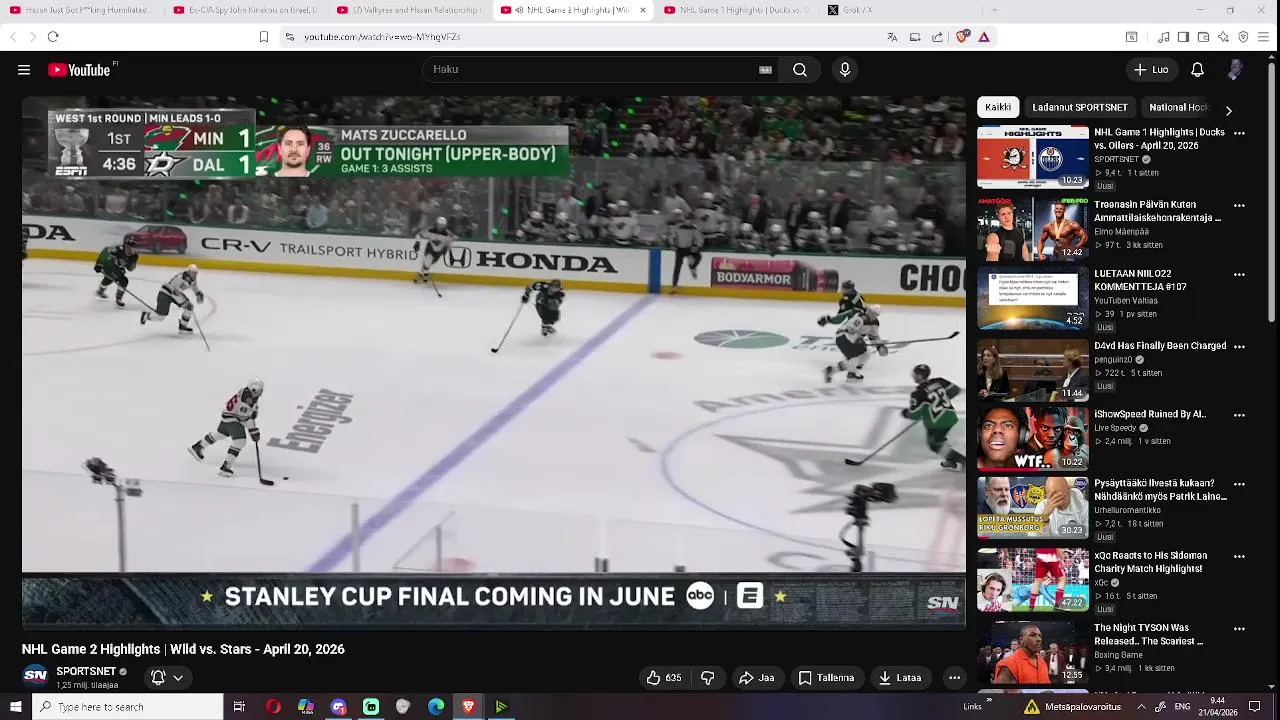
Task: Select the Kaikki filter chip
Action: 998,107
